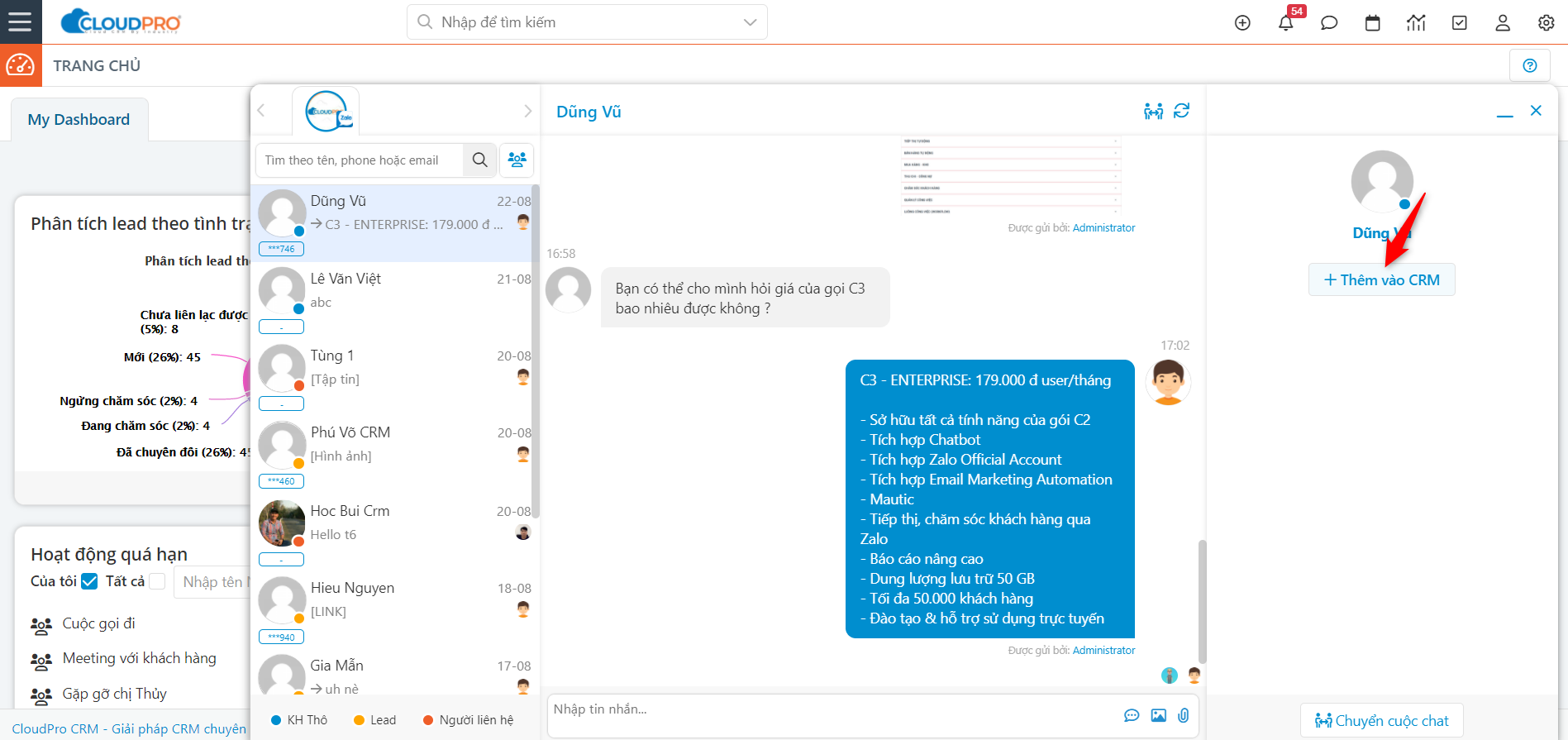Open the reports chart icon

point(1416,23)
